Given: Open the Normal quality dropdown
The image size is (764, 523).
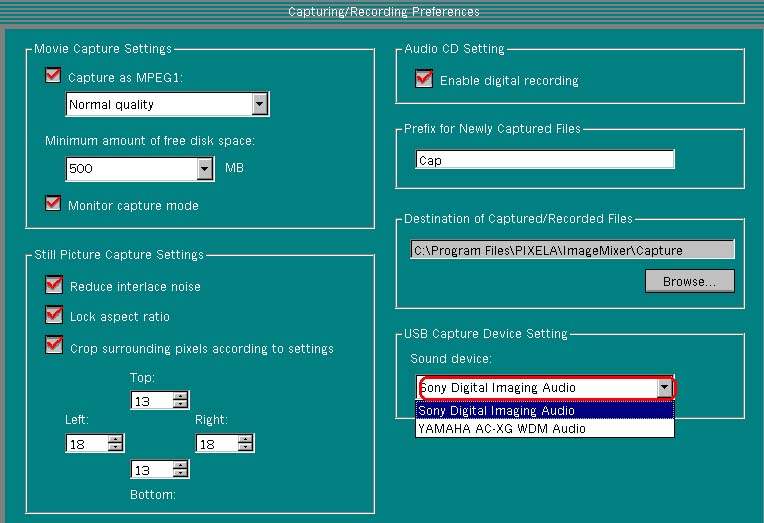Looking at the screenshot, I should (260, 104).
